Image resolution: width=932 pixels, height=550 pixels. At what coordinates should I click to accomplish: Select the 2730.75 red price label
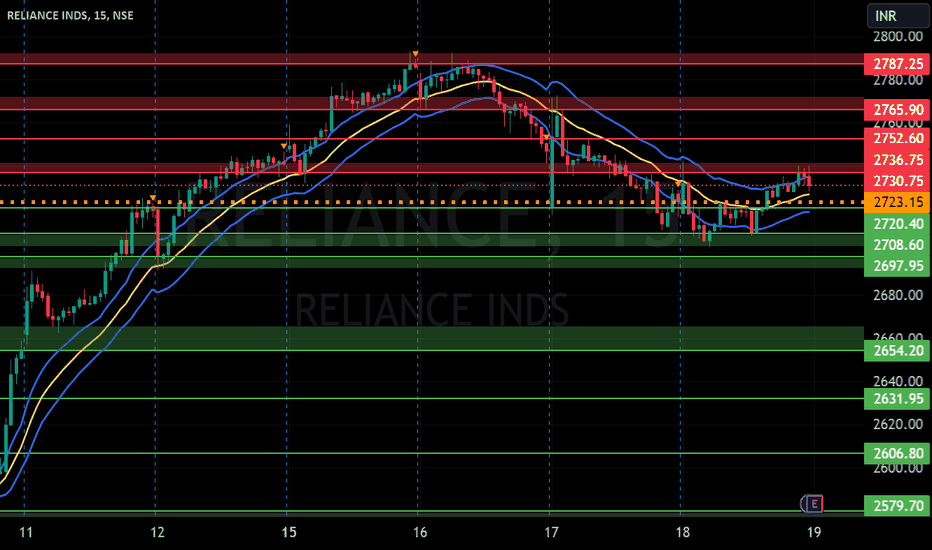pos(897,181)
